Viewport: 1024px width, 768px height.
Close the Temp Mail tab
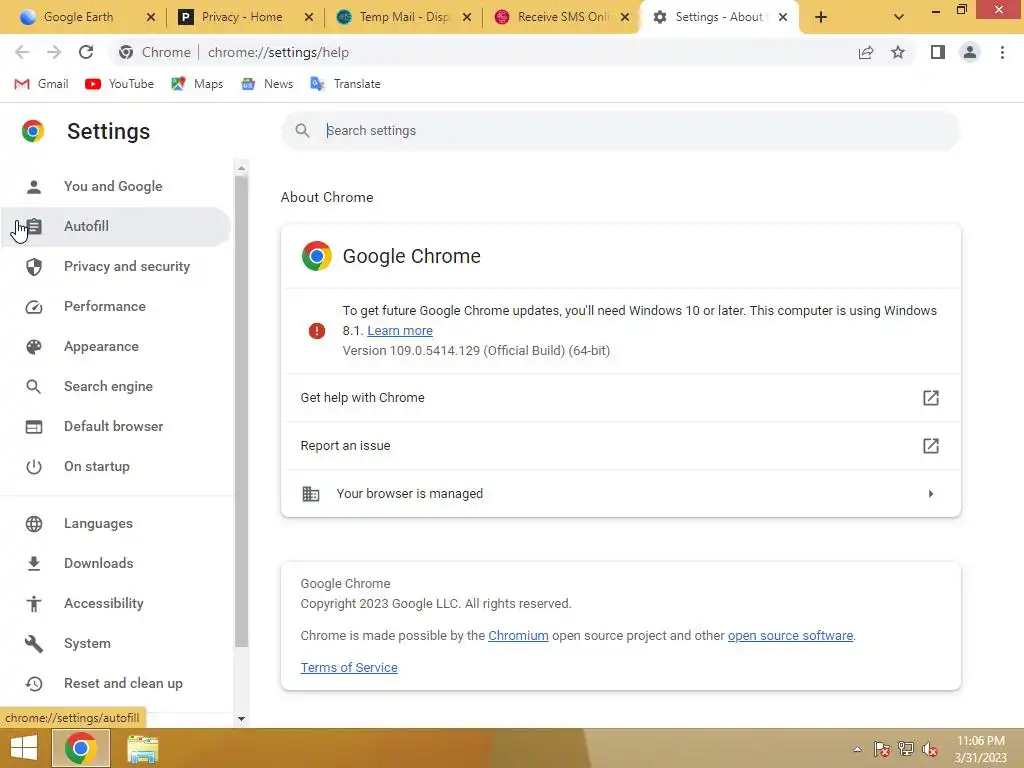467,17
